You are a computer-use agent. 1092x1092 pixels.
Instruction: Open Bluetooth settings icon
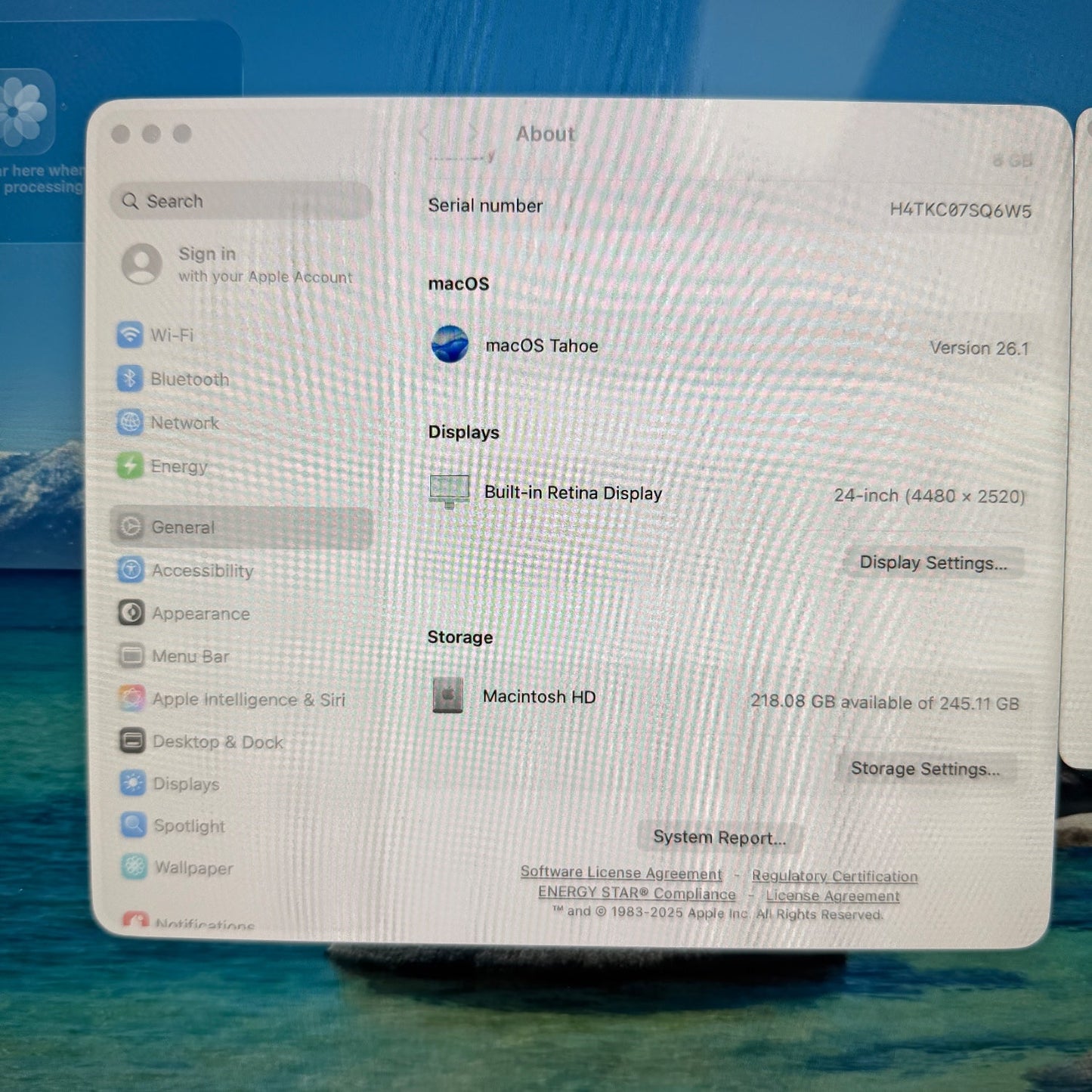pos(129,379)
